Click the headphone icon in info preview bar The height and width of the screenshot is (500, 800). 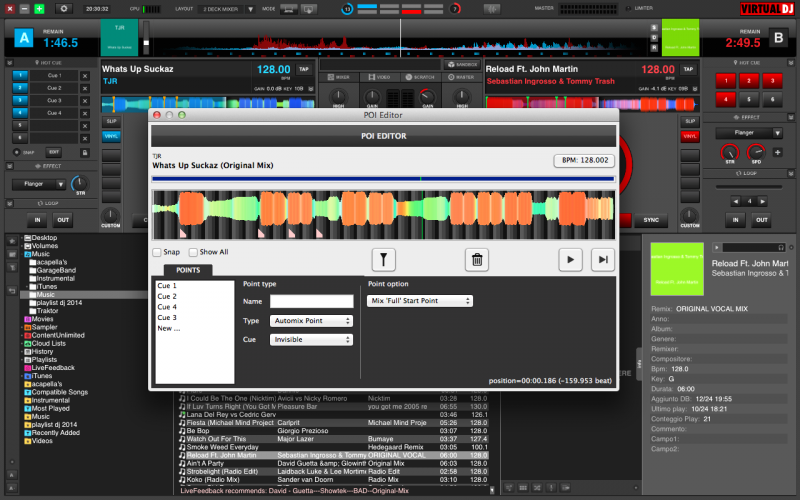[x=781, y=247]
